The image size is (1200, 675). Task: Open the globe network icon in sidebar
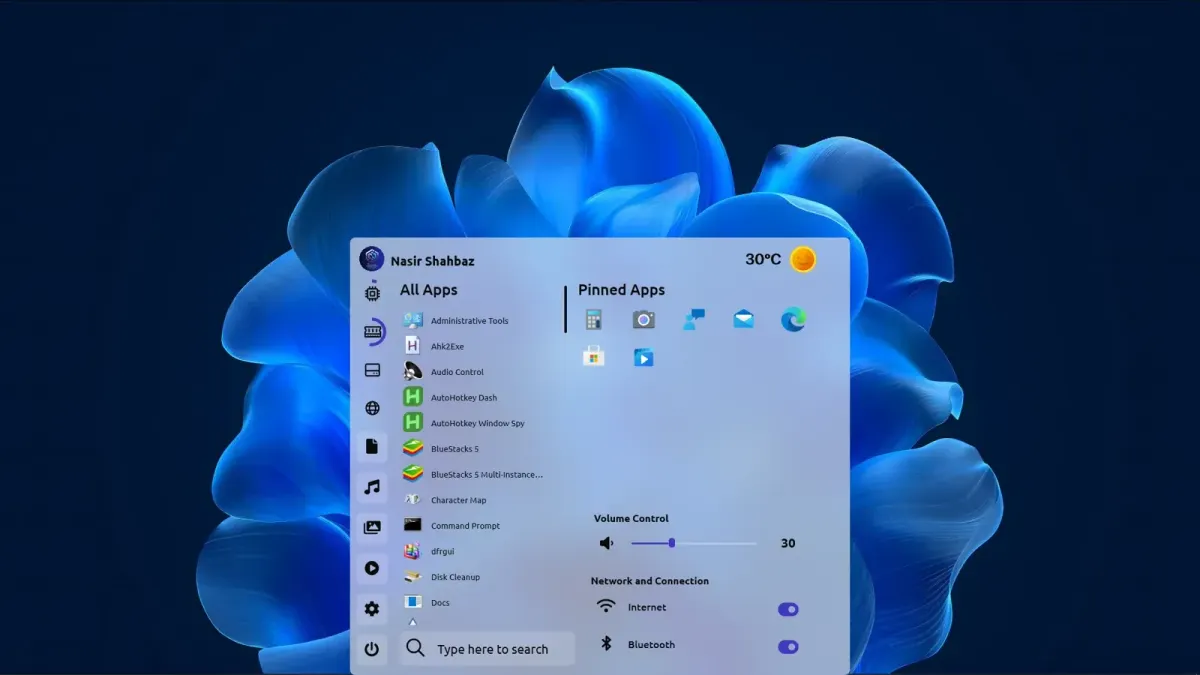pyautogui.click(x=372, y=408)
